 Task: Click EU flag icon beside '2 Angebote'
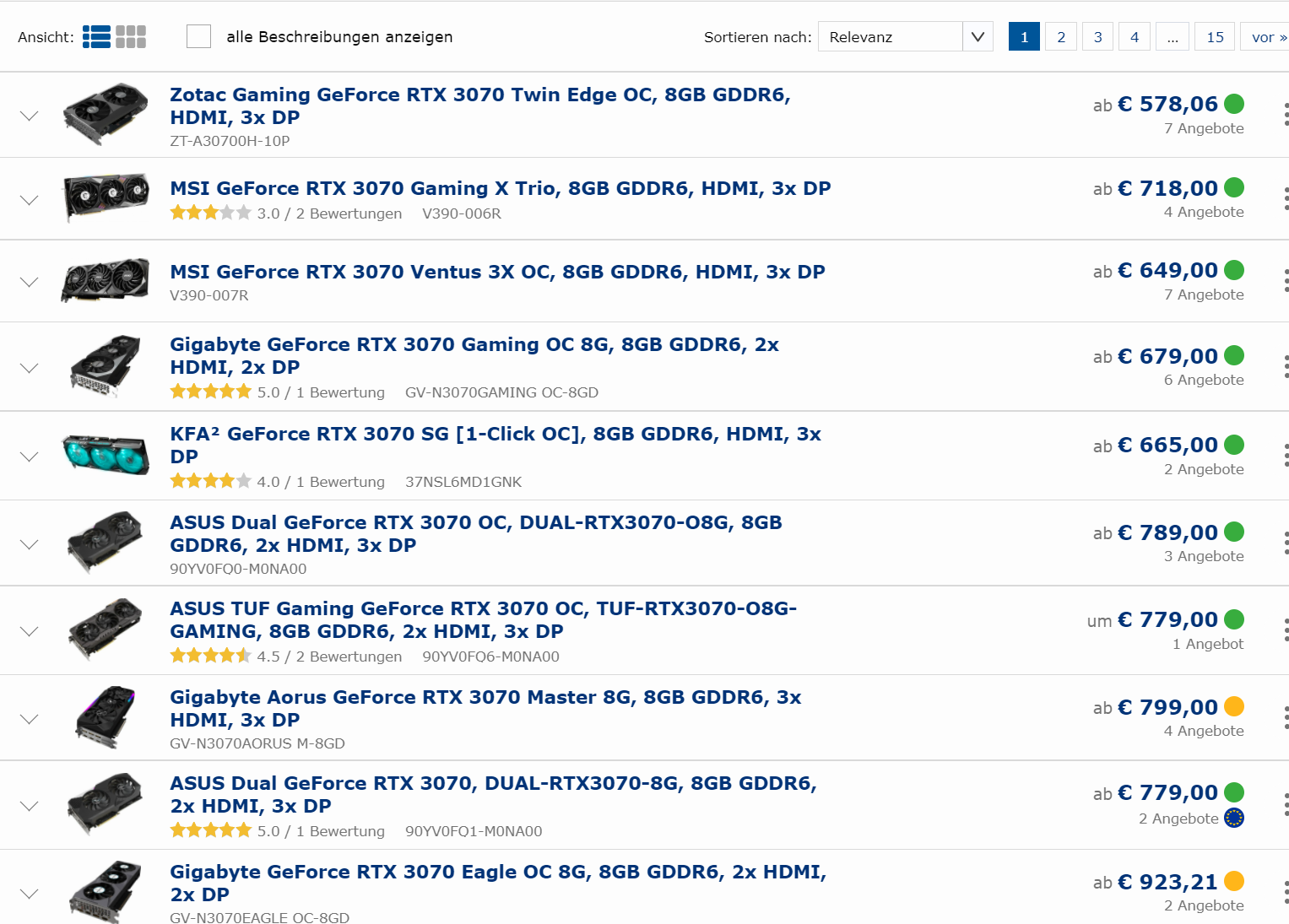(1234, 818)
